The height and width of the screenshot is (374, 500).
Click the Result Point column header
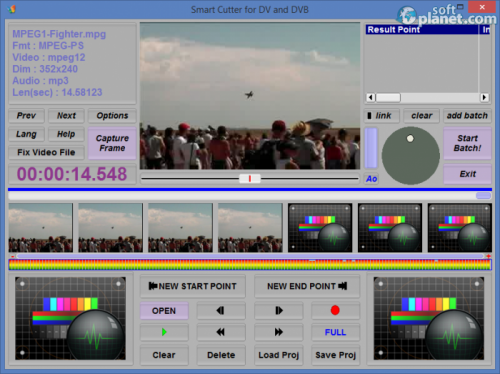[422, 30]
